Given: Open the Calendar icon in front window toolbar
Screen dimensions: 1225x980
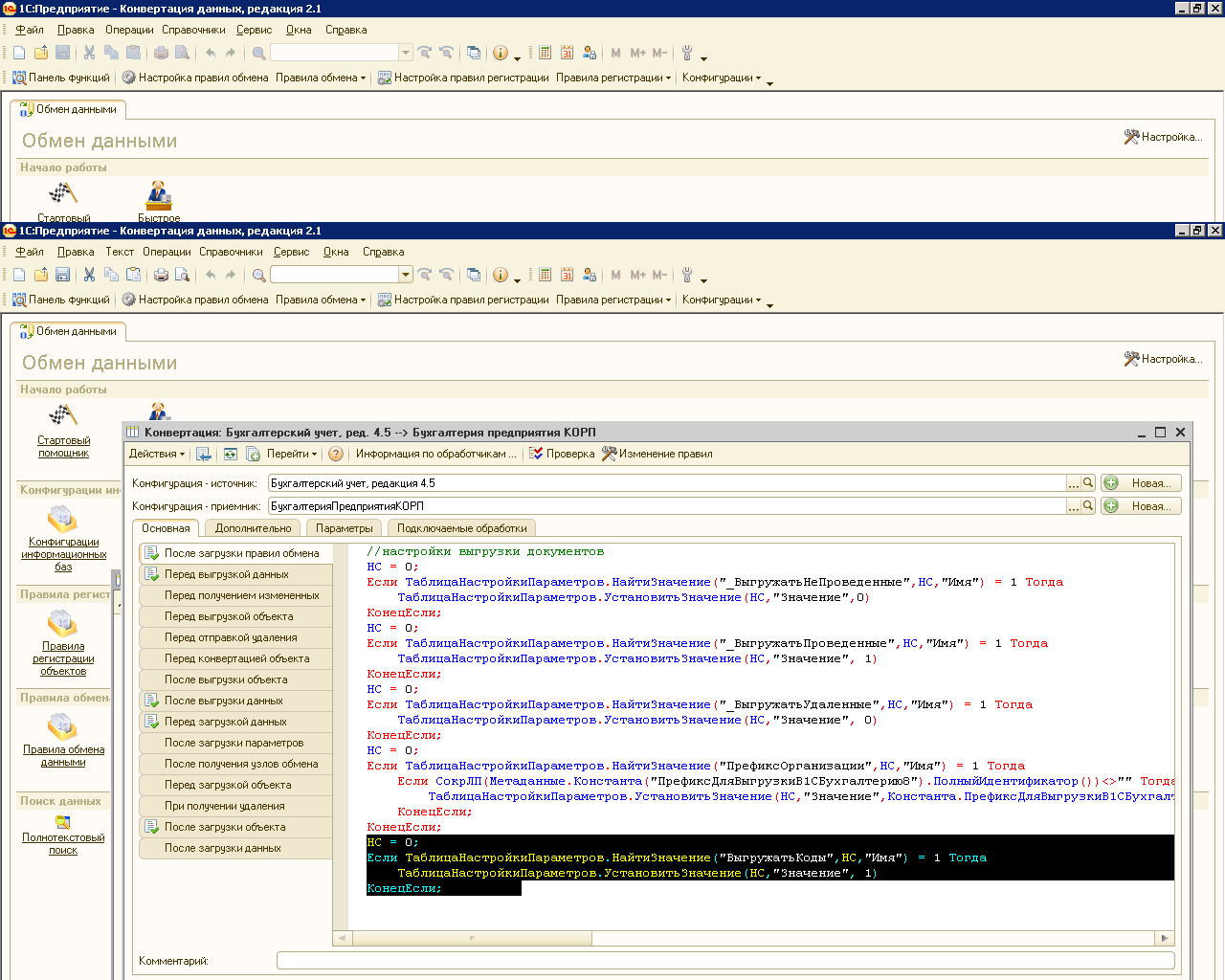Looking at the screenshot, I should pyautogui.click(x=567, y=275).
